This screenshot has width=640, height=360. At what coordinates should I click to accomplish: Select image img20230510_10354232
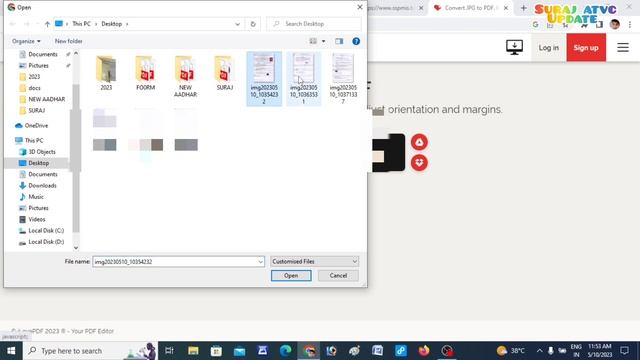[x=264, y=79]
